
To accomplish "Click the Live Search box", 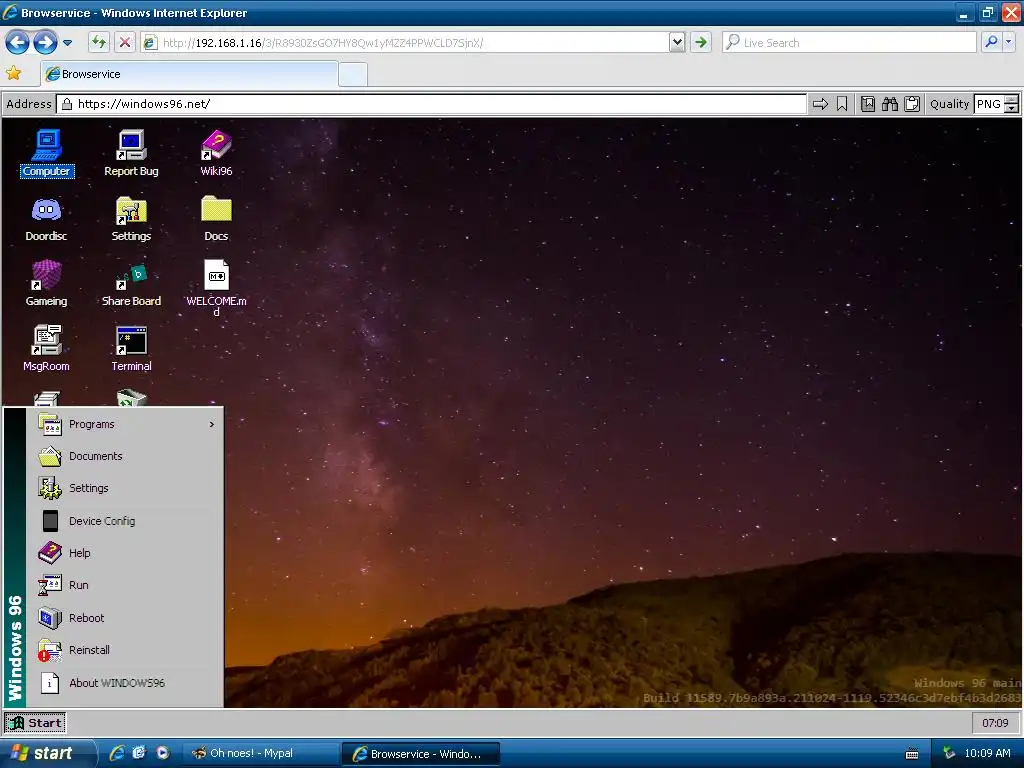I will point(849,43).
